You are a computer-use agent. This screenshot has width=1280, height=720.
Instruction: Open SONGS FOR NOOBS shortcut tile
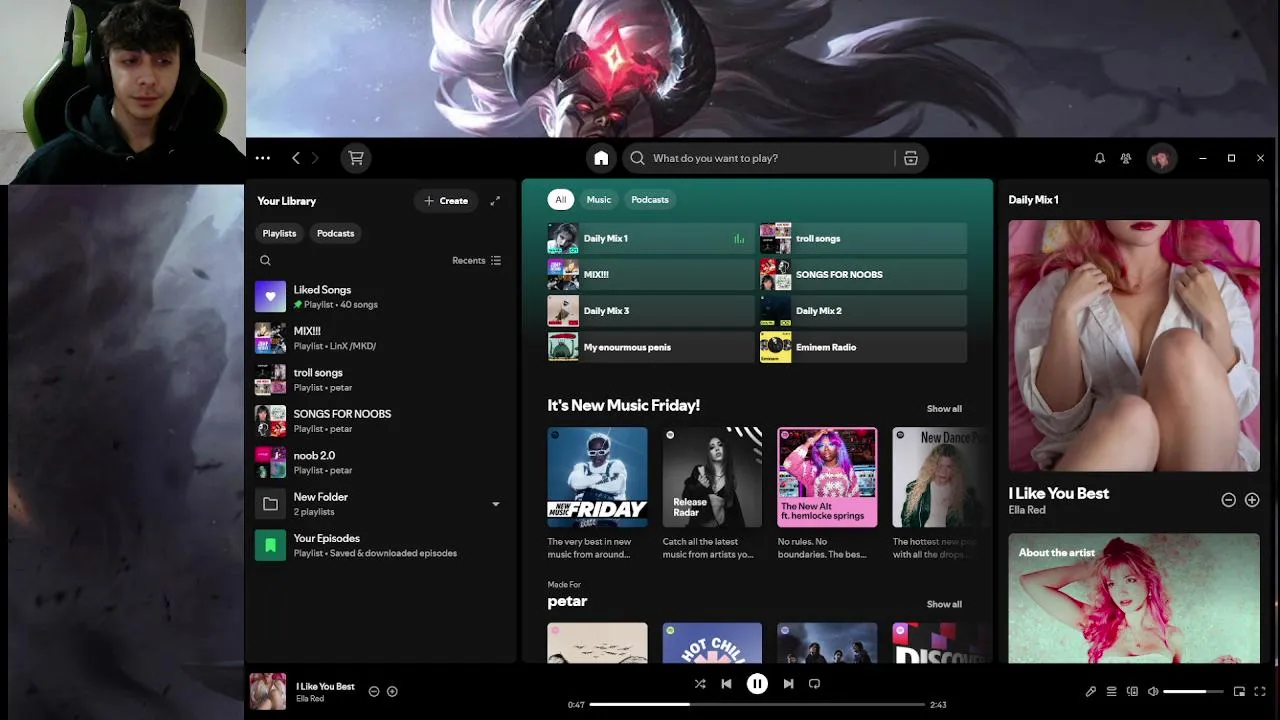[863, 275]
